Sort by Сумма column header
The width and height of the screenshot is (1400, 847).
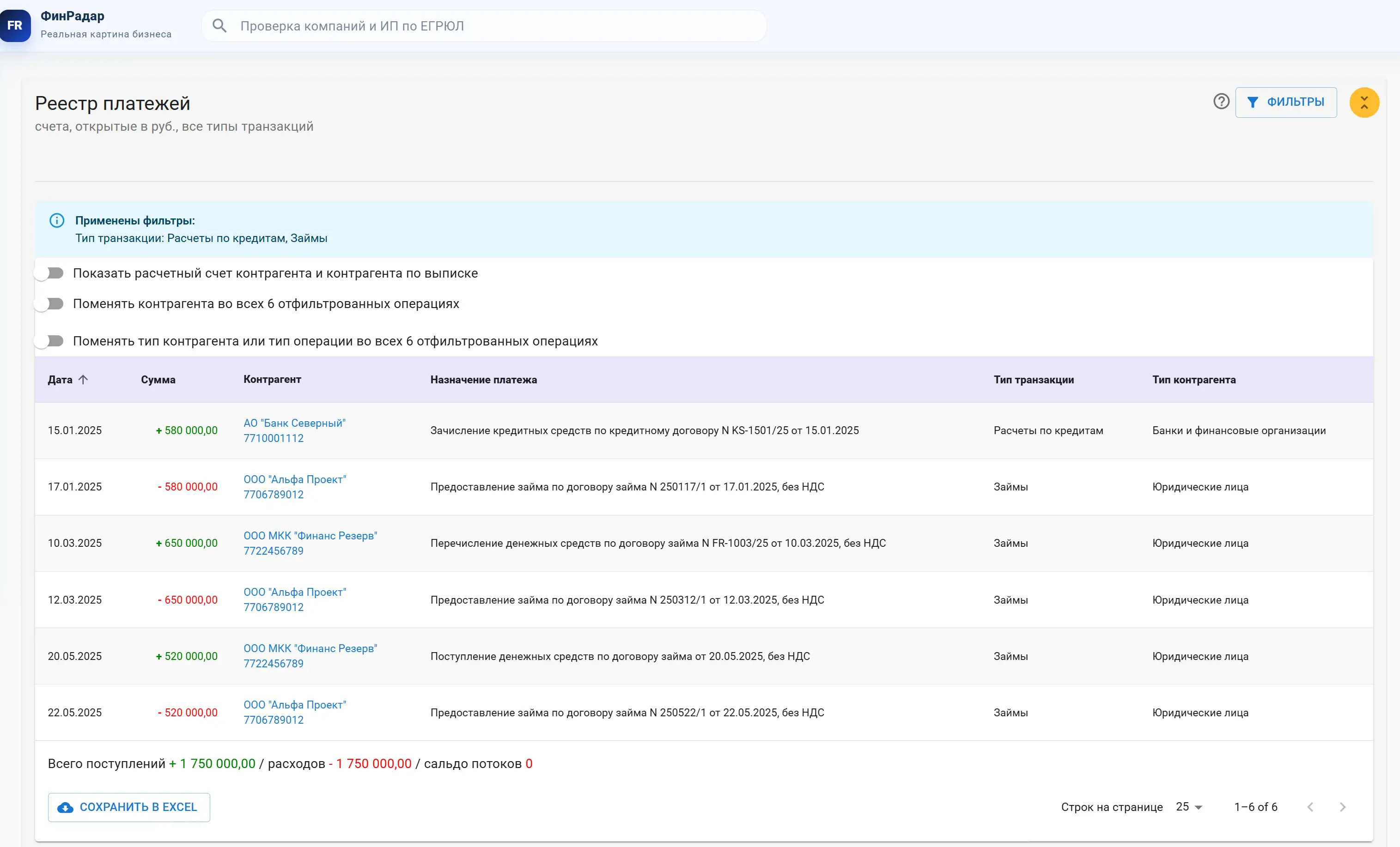[158, 380]
